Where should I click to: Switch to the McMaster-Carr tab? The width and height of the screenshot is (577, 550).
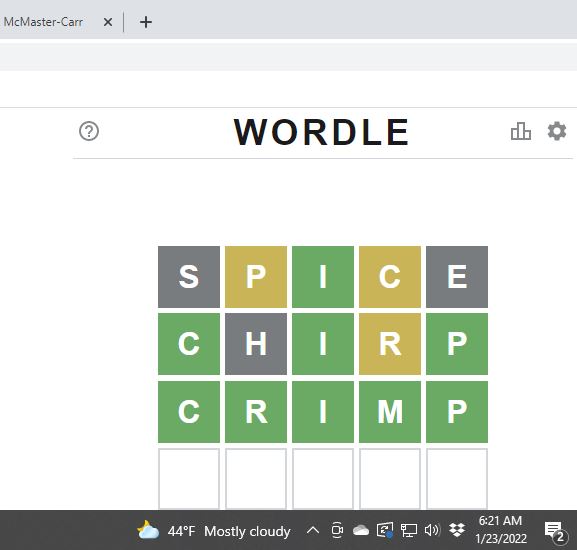click(x=43, y=22)
